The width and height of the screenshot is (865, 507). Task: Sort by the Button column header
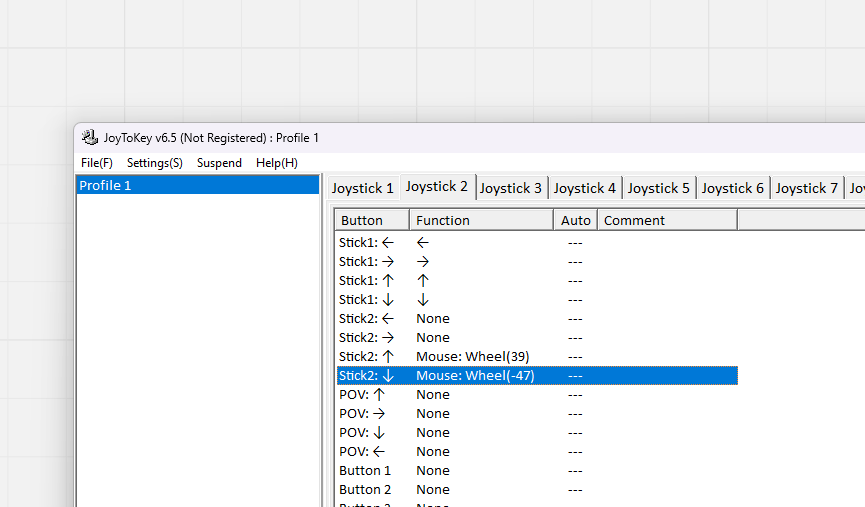372,220
